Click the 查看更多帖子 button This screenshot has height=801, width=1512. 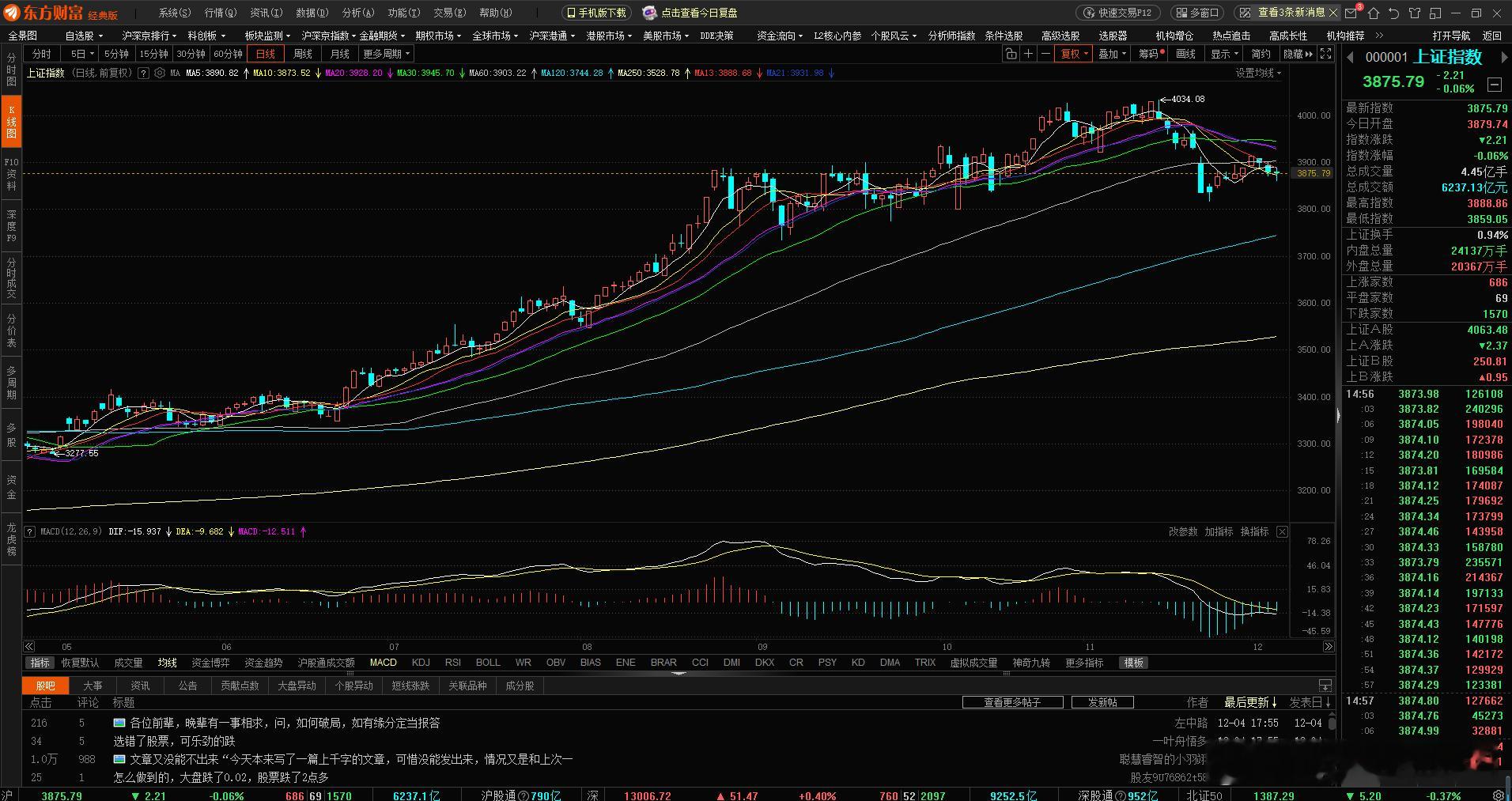point(1011,702)
